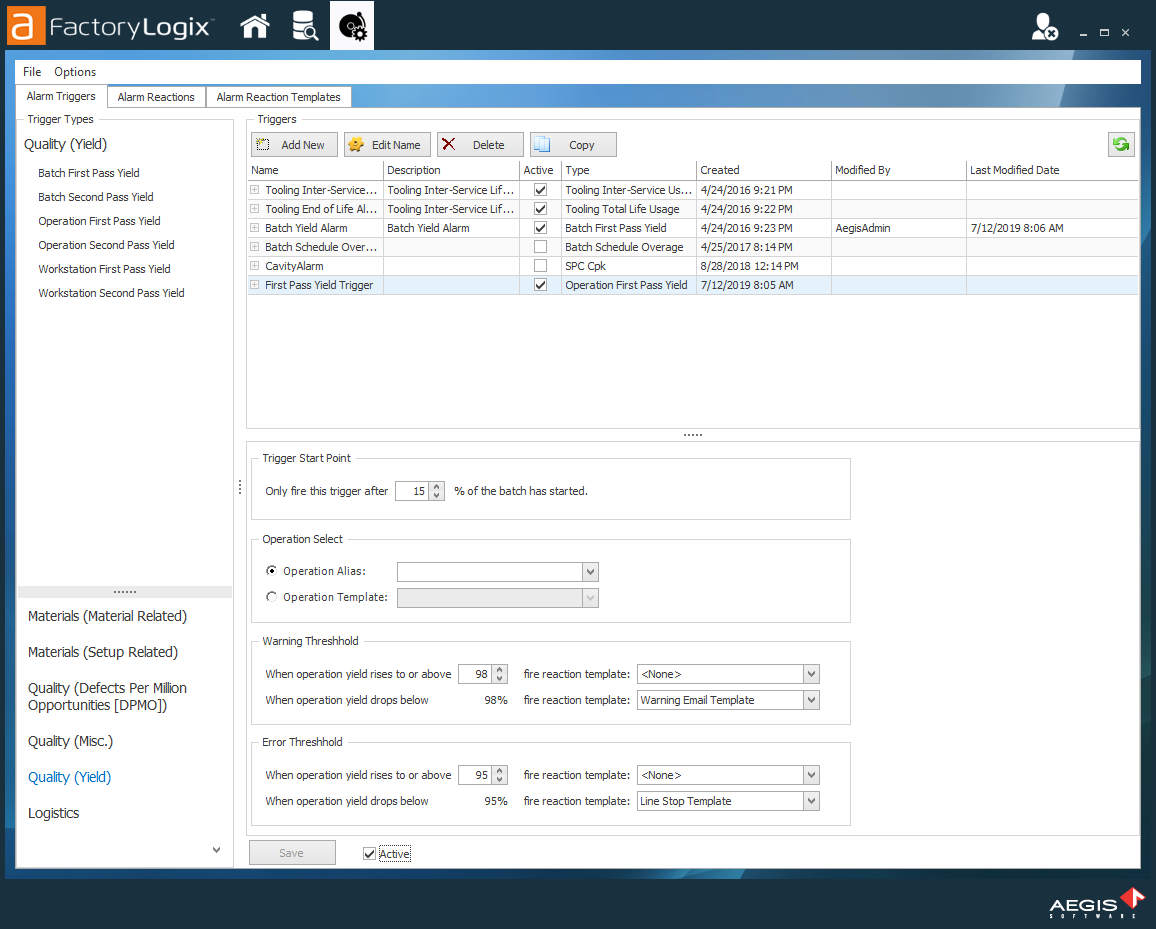Click the Edit Name brush icon

pos(357,144)
